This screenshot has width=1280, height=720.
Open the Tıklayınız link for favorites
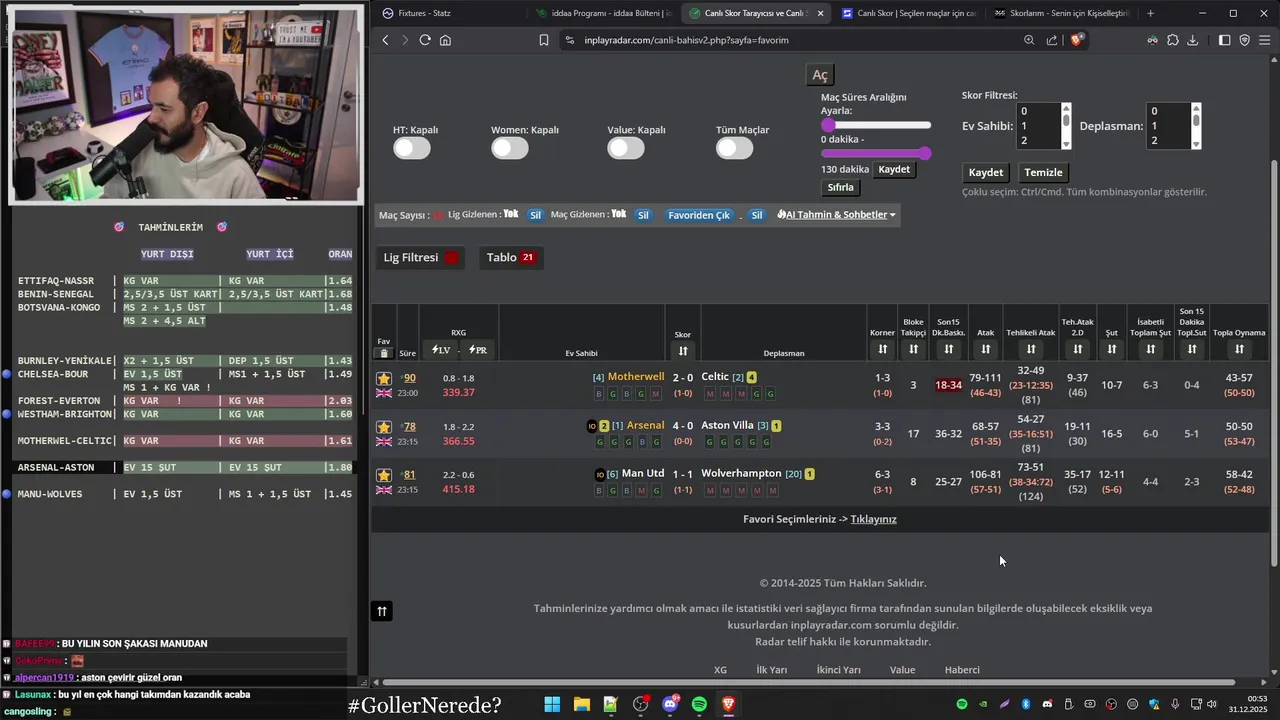pyautogui.click(x=873, y=520)
